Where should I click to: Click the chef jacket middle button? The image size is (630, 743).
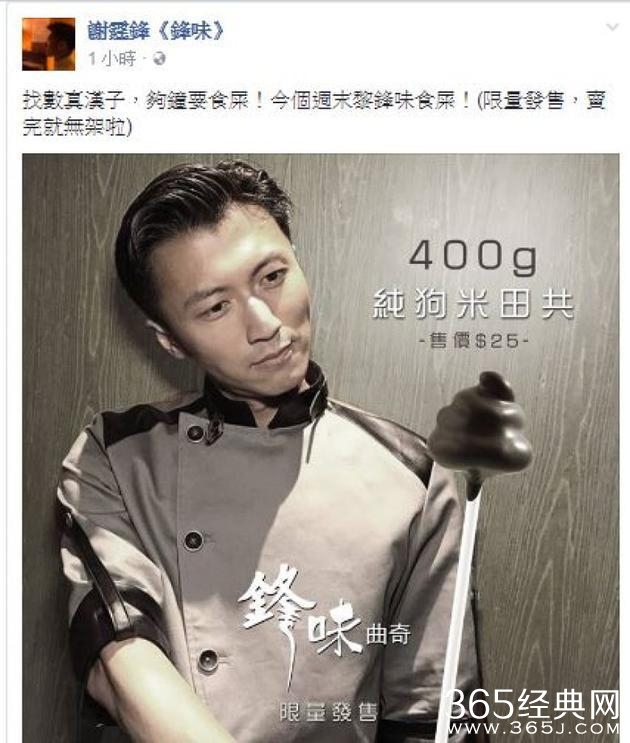[194, 541]
